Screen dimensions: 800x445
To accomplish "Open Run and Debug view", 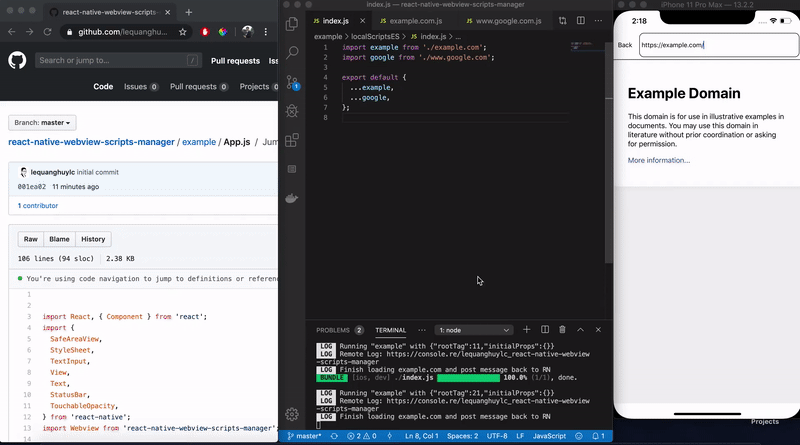I will (x=292, y=111).
